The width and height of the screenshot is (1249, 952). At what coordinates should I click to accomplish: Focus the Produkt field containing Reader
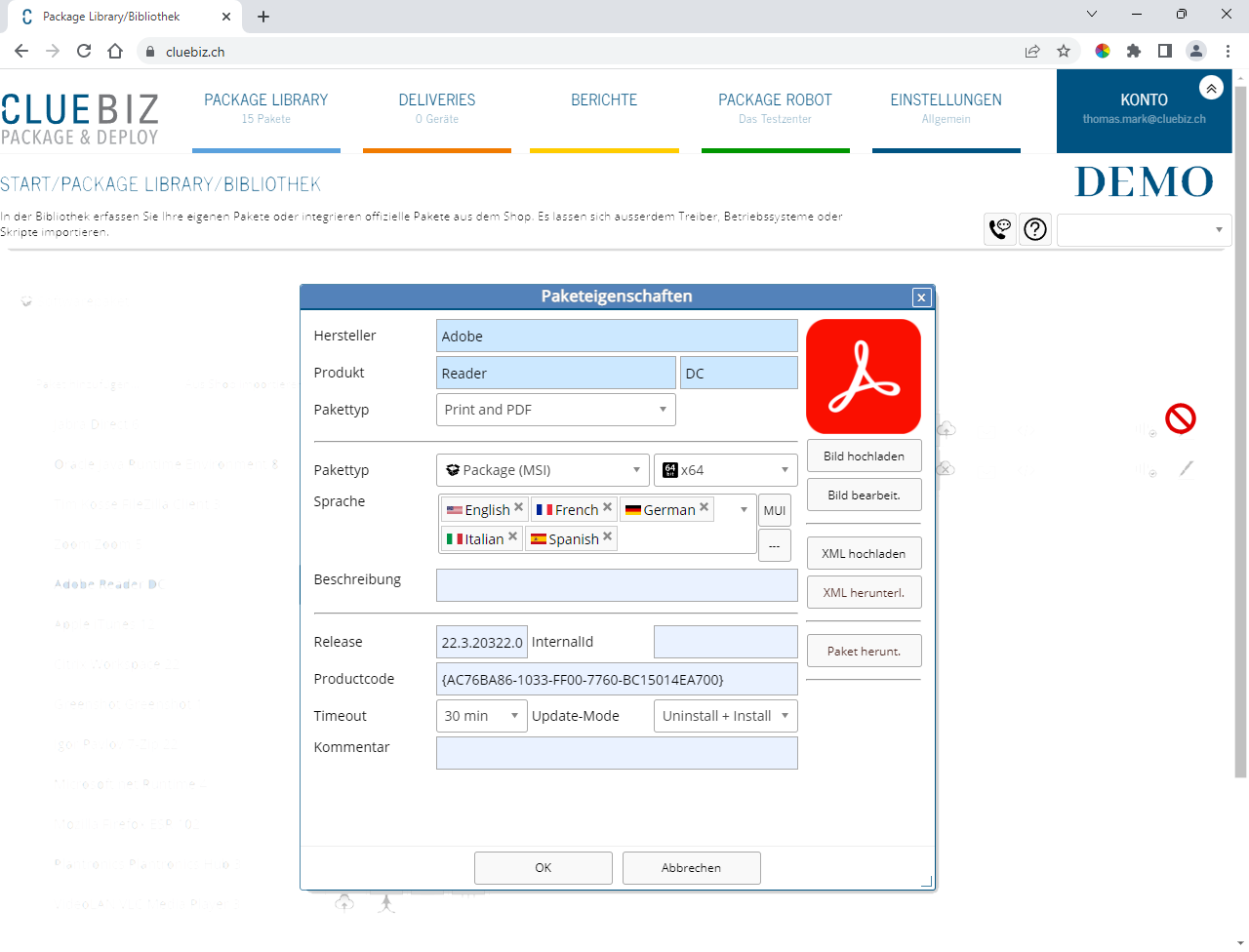(556, 373)
